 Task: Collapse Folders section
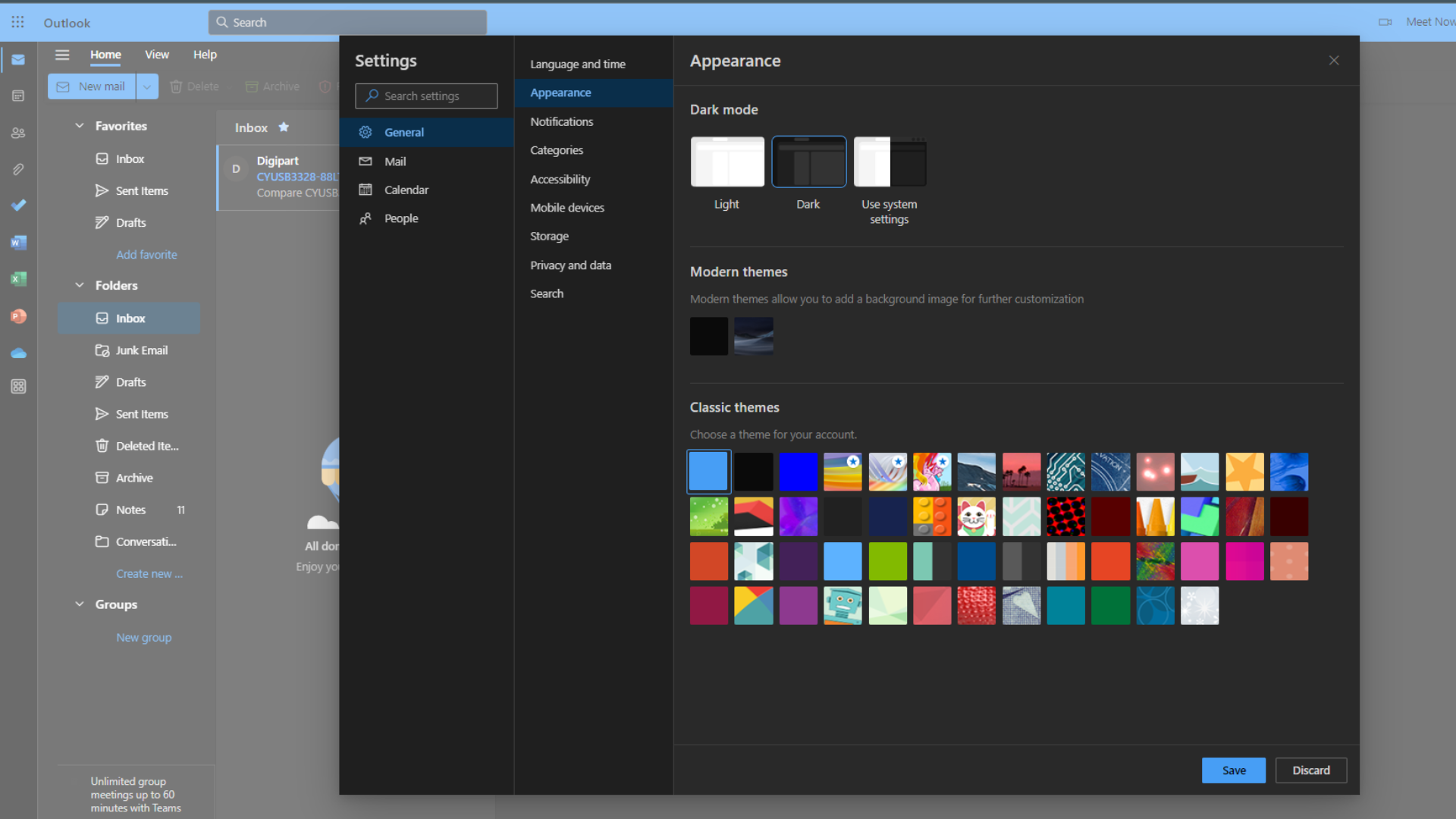tap(80, 285)
